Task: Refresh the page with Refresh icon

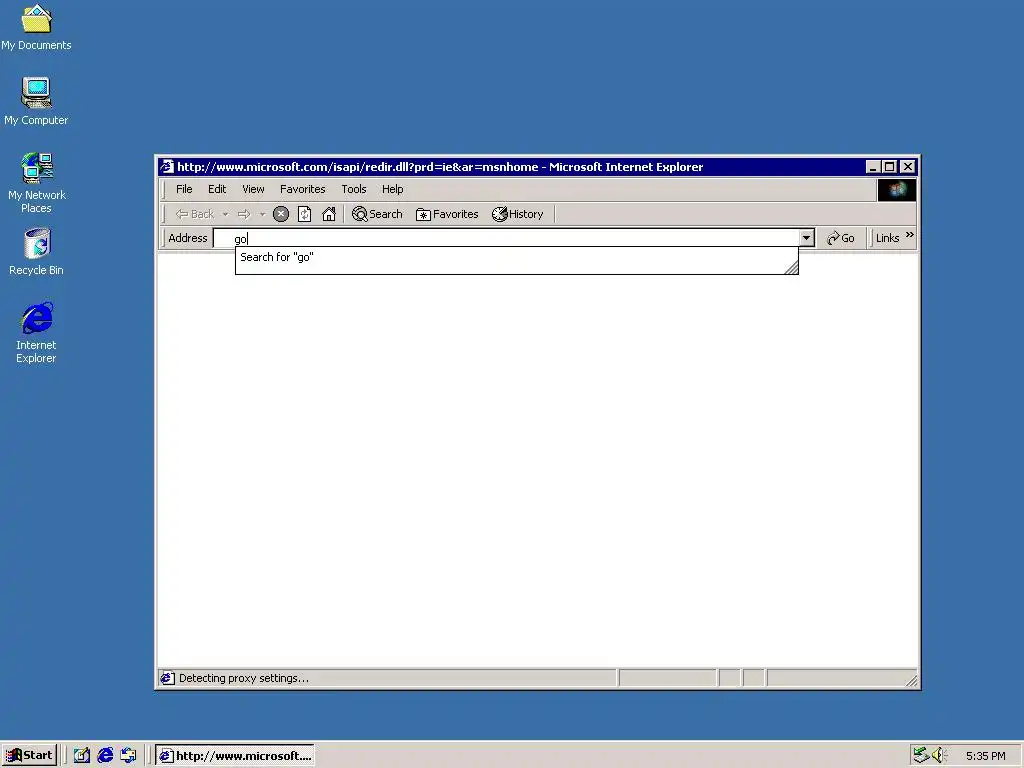Action: click(304, 214)
